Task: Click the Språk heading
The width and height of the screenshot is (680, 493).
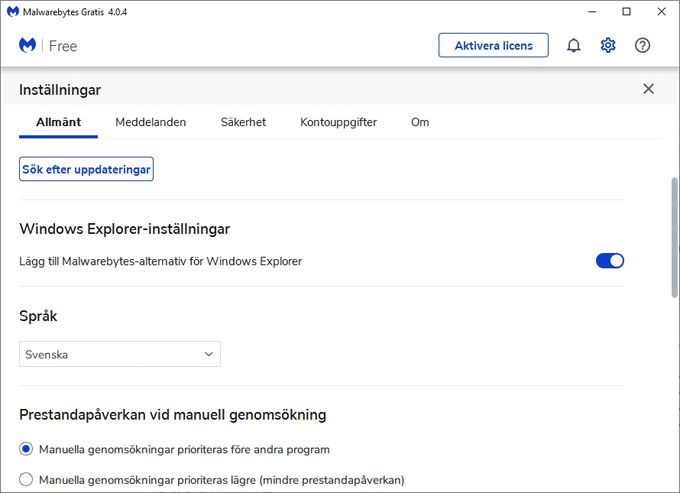Action: 38,316
